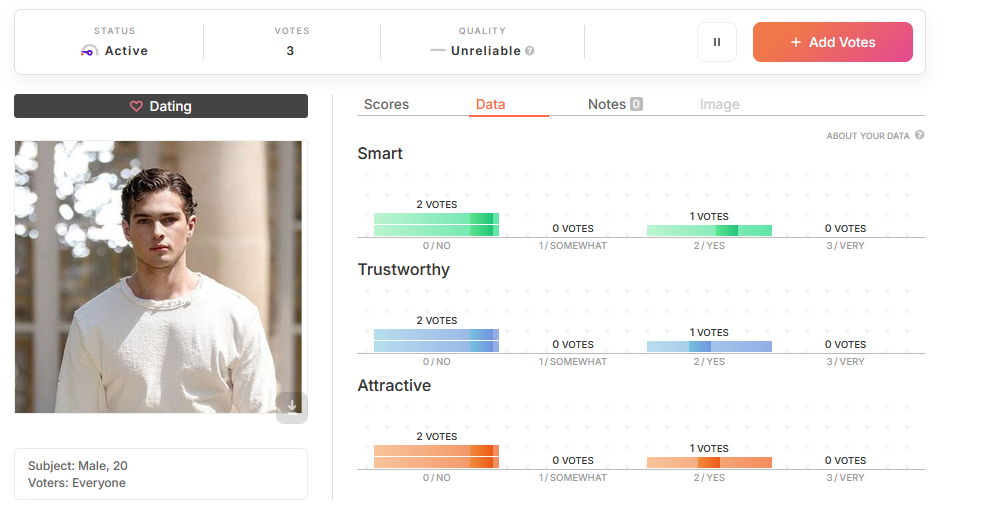The height and width of the screenshot is (513, 995).
Task: Click the Smart 0/No green vote bar
Action: coord(437,225)
